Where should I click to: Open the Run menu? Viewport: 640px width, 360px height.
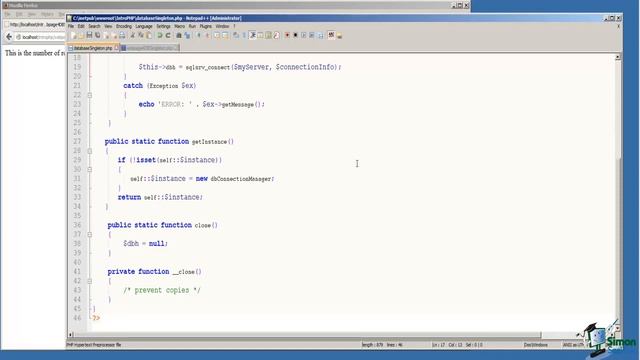pyautogui.click(x=192, y=26)
